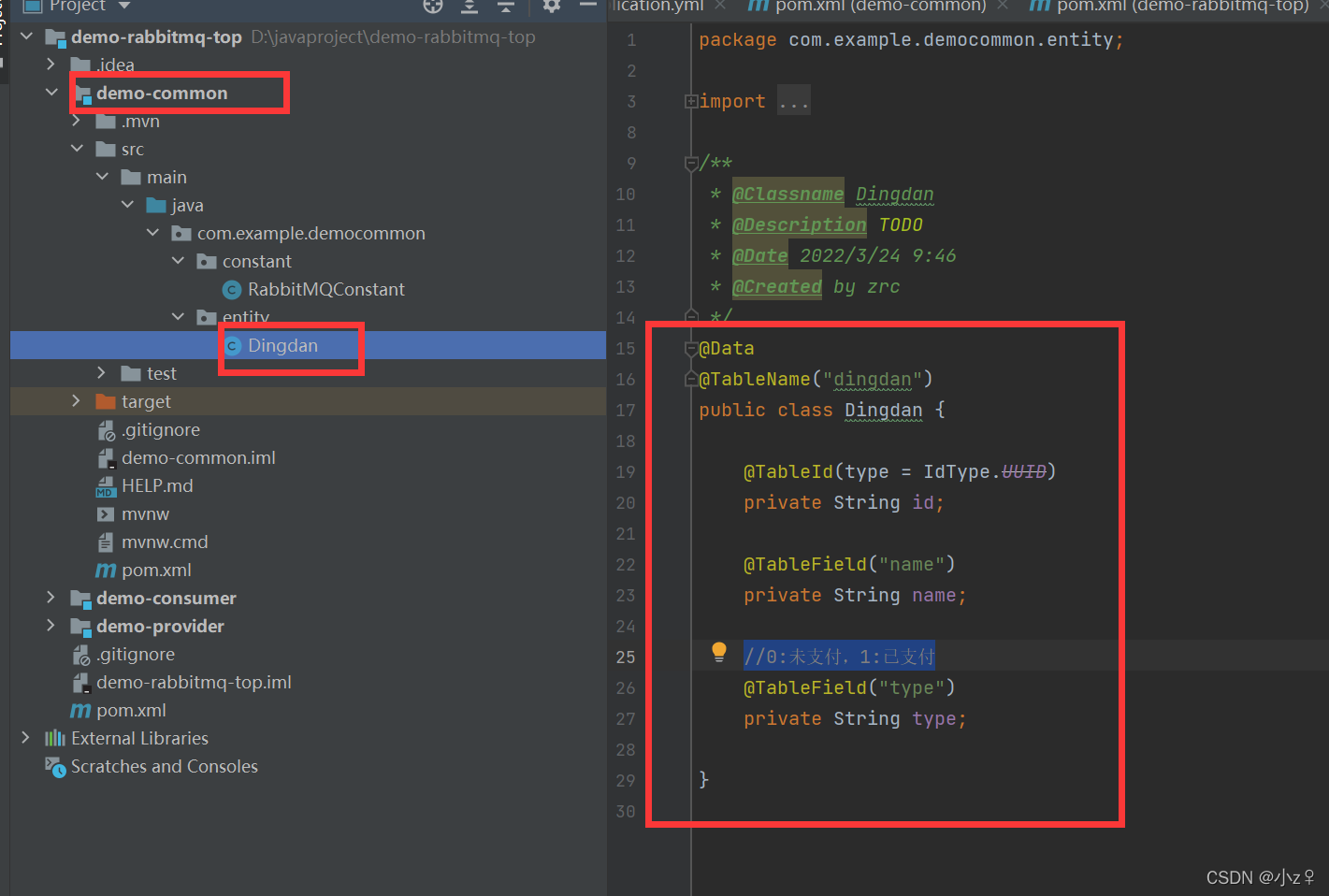Click the demo-common .gitignore file icon

tap(106, 430)
